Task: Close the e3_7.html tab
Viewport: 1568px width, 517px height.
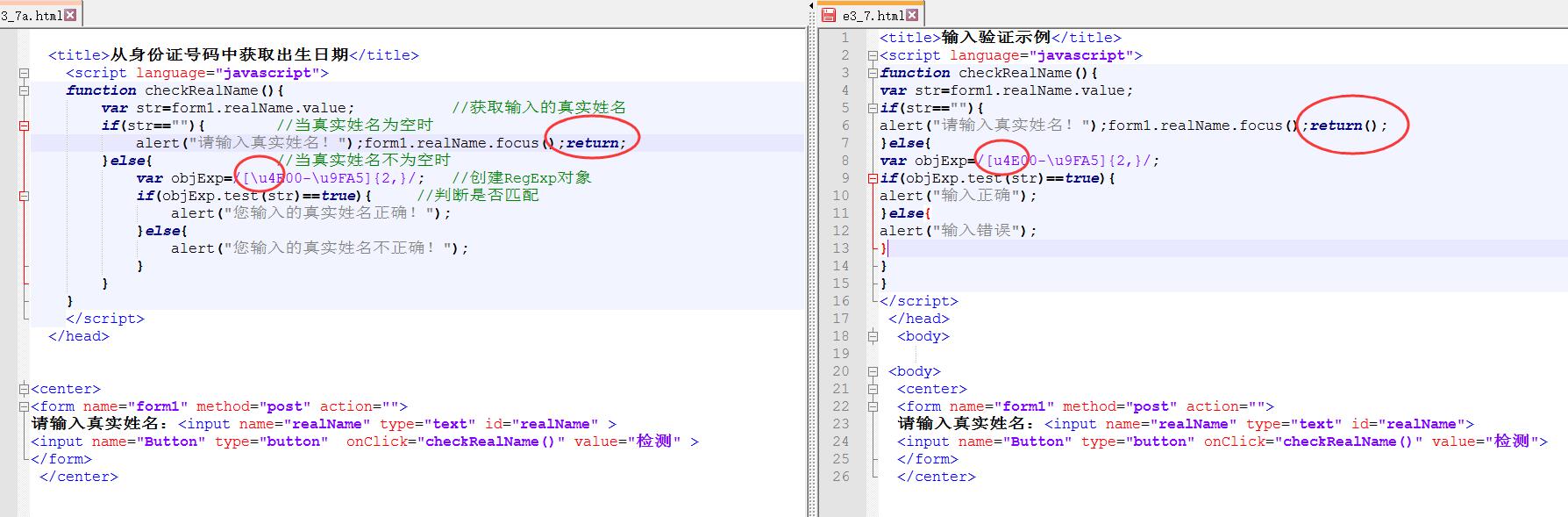Action: tap(913, 15)
